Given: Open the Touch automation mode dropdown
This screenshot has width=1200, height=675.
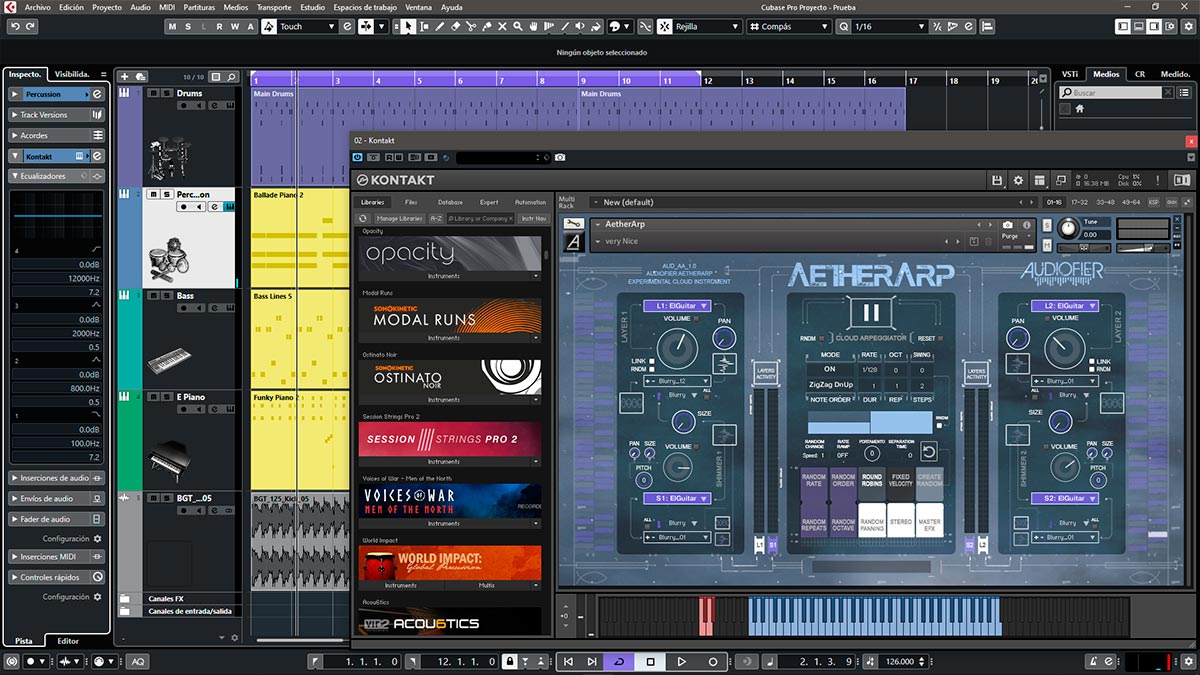Looking at the screenshot, I should tap(307, 26).
